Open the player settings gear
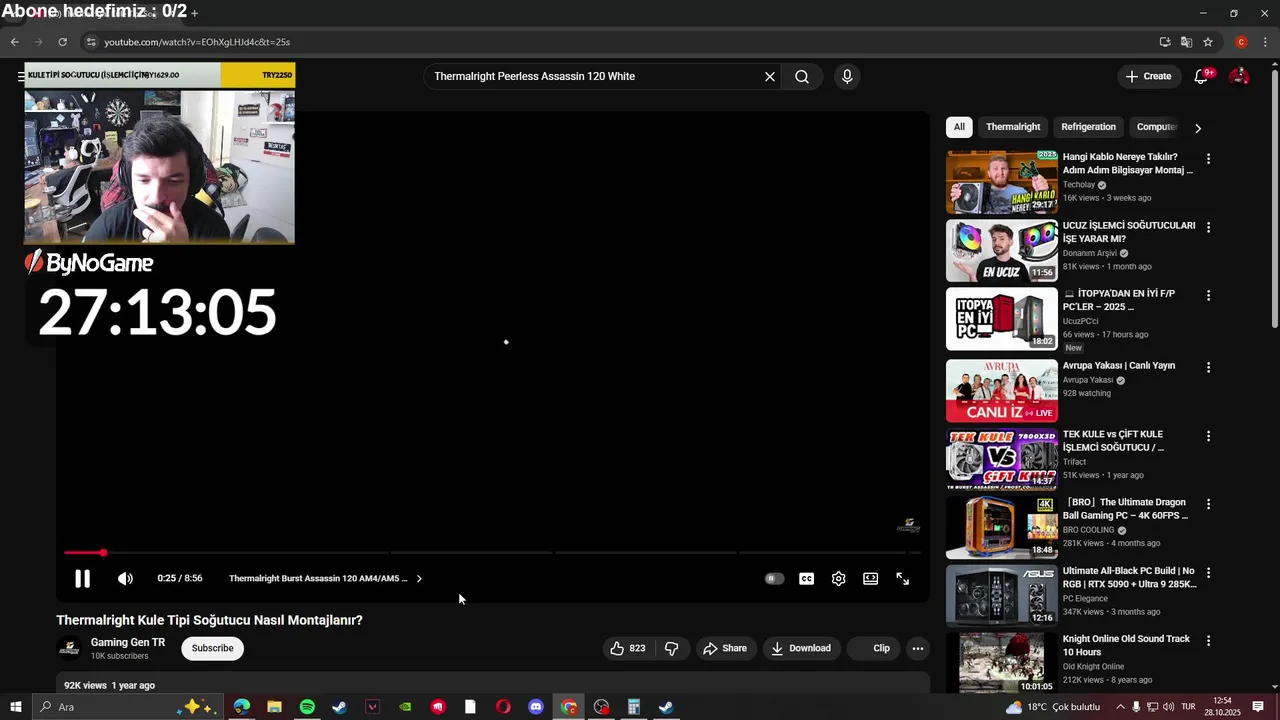Screen dimensions: 1280x720 click(x=838, y=579)
